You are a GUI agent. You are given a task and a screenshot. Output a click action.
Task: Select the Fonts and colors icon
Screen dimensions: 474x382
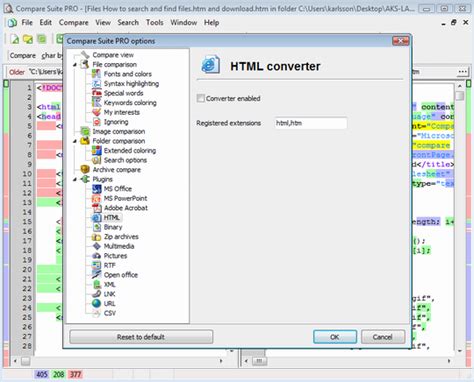pyautogui.click(x=96, y=74)
